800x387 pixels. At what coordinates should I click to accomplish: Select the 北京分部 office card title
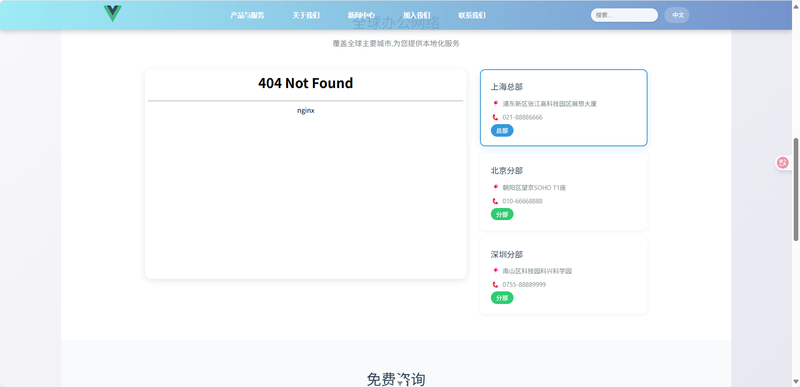point(507,170)
